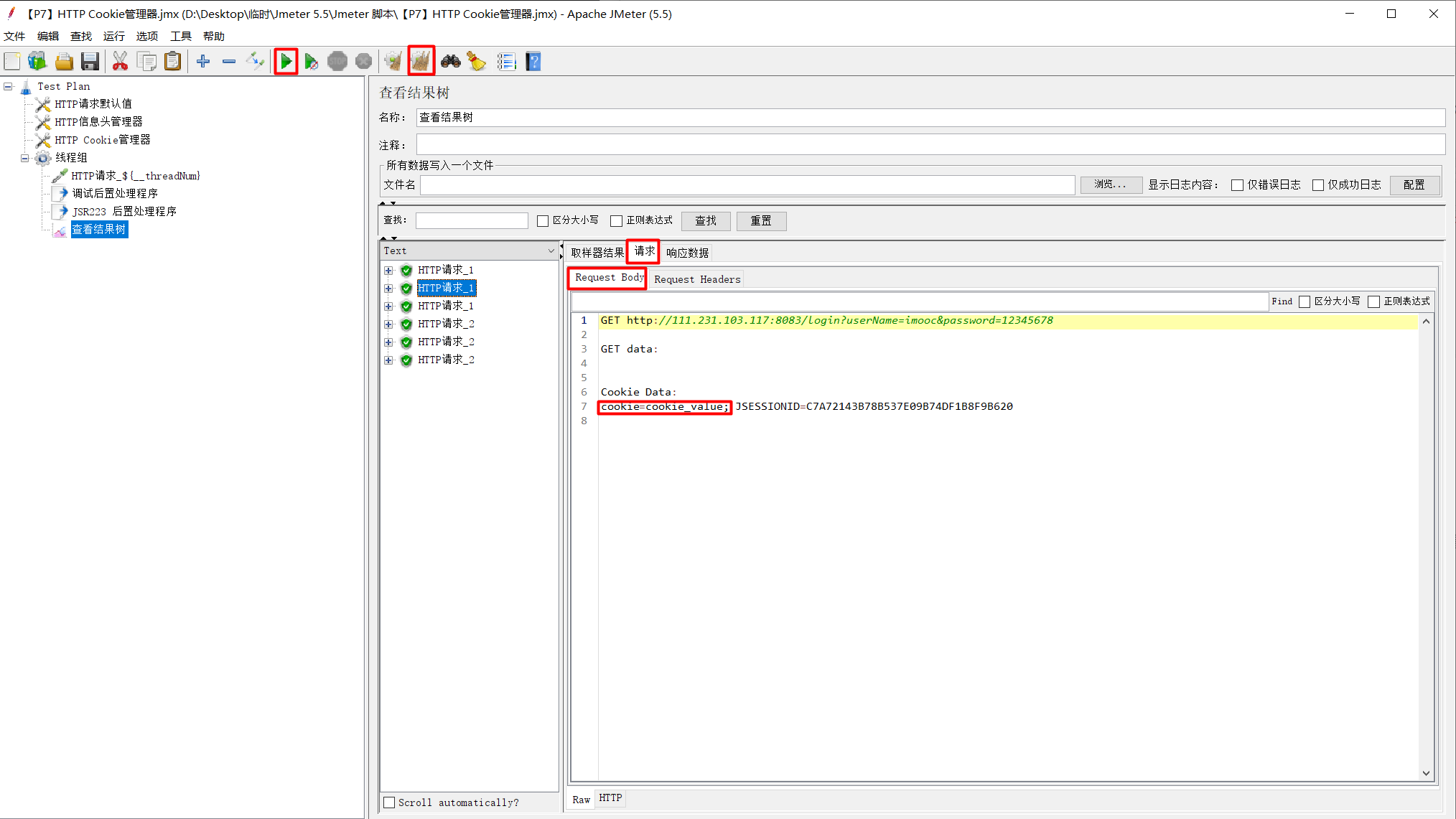
Task: Toggle Scroll automatically checkbox
Action: 389,802
